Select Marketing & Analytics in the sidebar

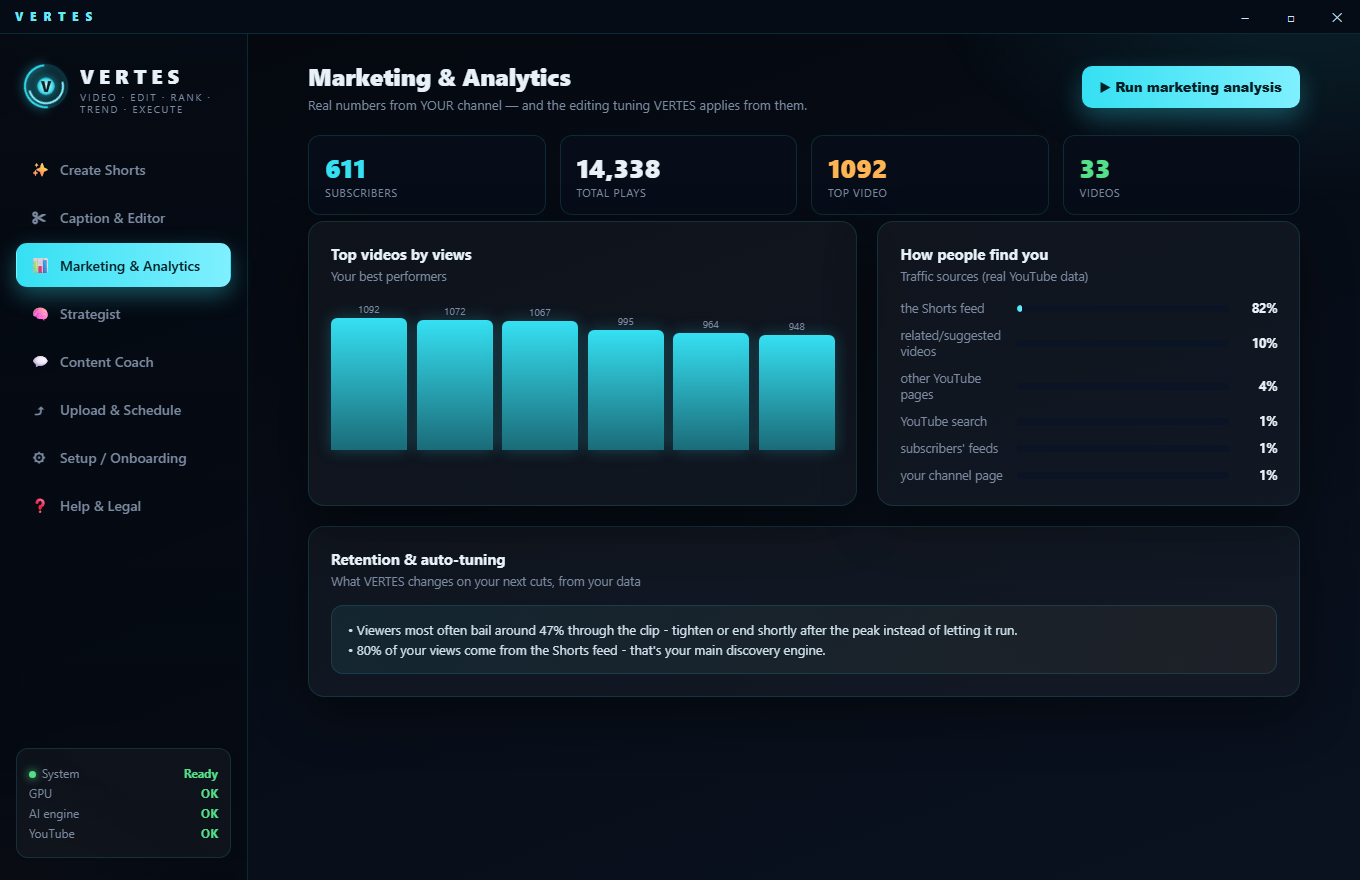tap(123, 266)
